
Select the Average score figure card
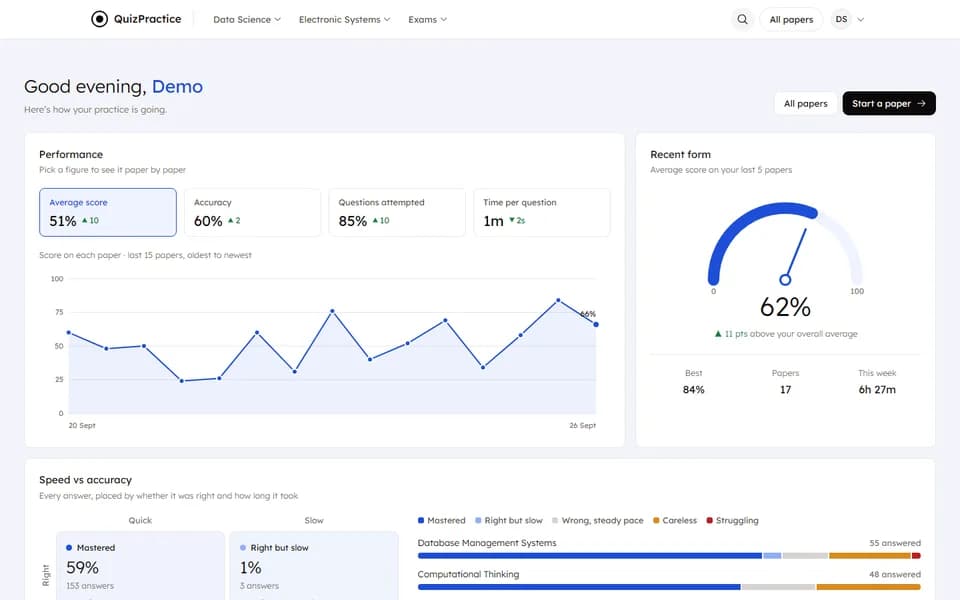click(x=108, y=212)
